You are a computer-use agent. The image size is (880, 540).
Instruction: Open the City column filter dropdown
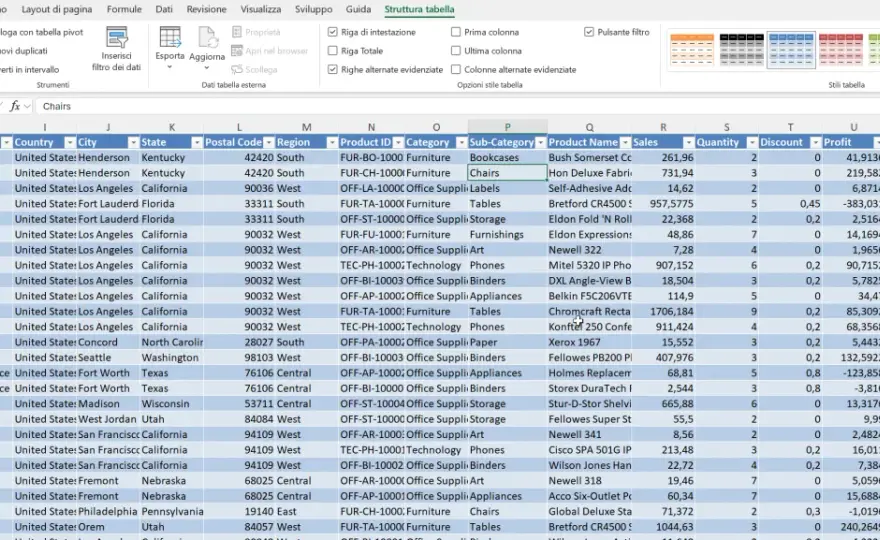[133, 143]
